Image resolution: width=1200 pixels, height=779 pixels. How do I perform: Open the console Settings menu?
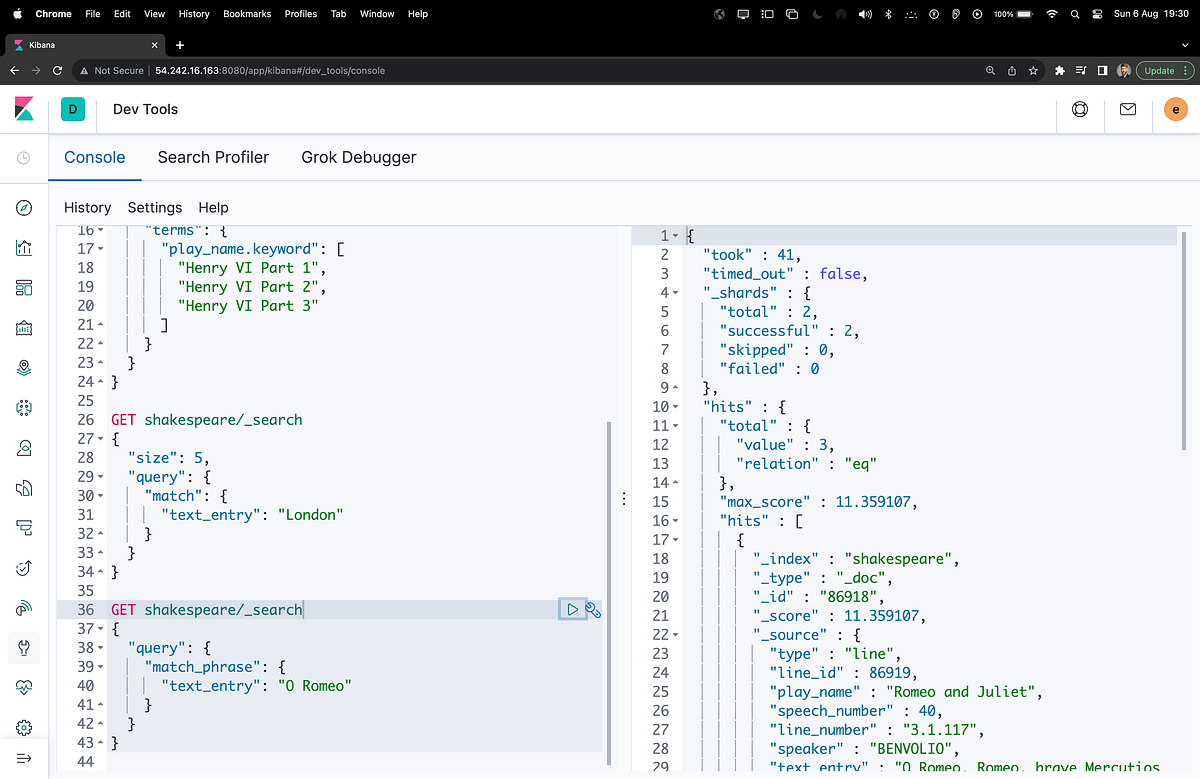(154, 207)
